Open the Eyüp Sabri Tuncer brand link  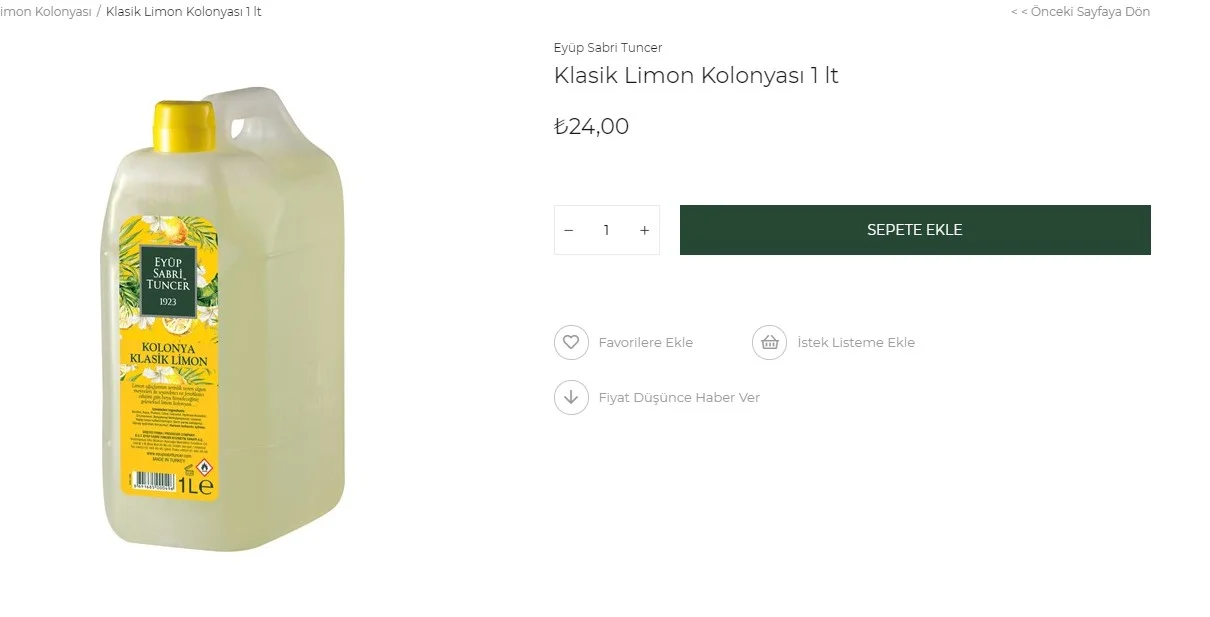[608, 47]
